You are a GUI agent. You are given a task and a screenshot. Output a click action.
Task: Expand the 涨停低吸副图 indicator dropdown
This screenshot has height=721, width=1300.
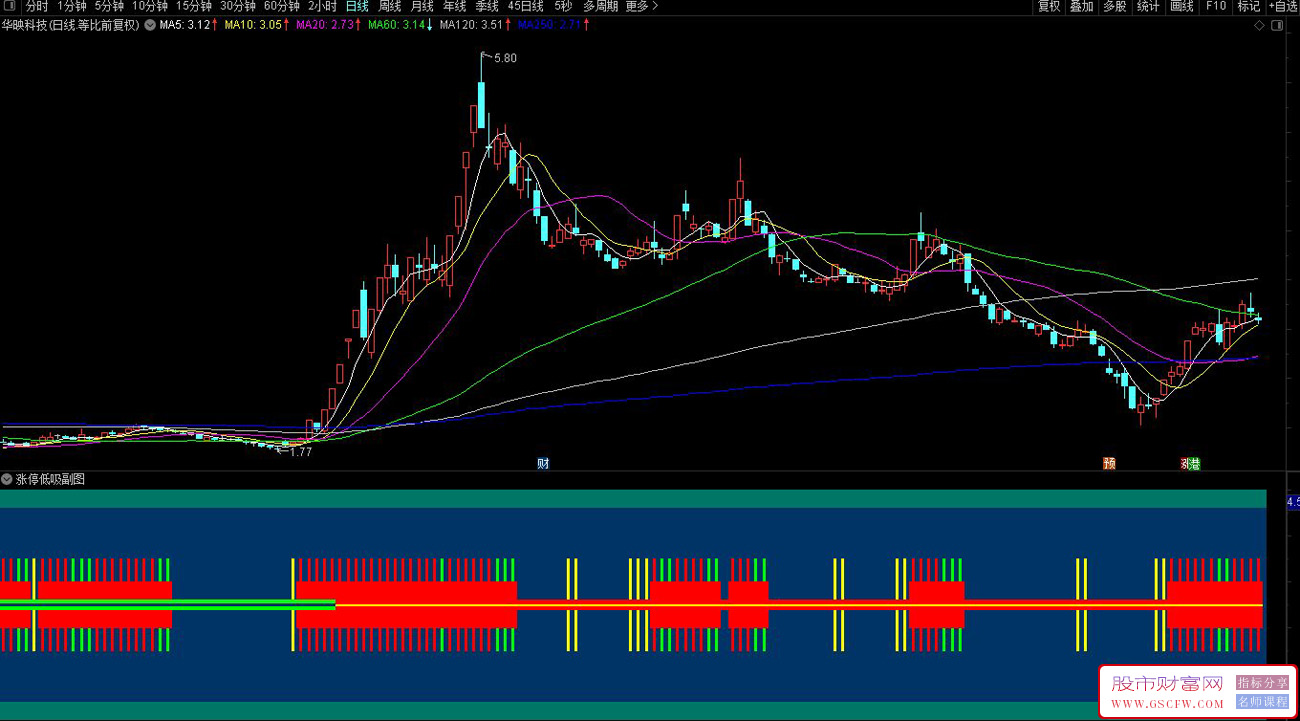click(x=7, y=479)
